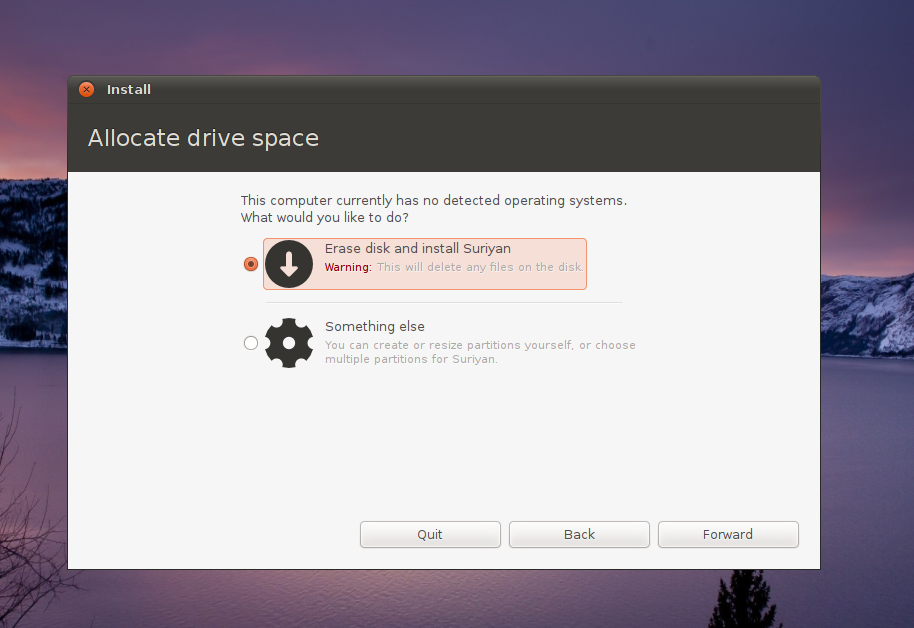The width and height of the screenshot is (914, 628).
Task: Go back with the Back button
Action: tap(579, 535)
